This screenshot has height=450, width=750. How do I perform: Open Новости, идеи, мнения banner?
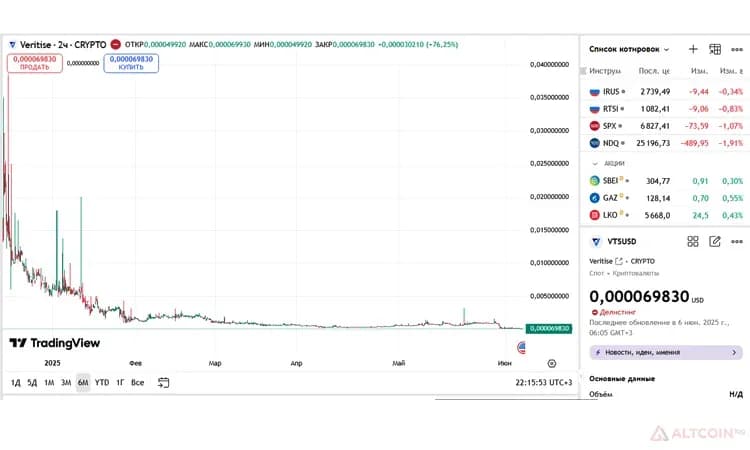[x=666, y=352]
